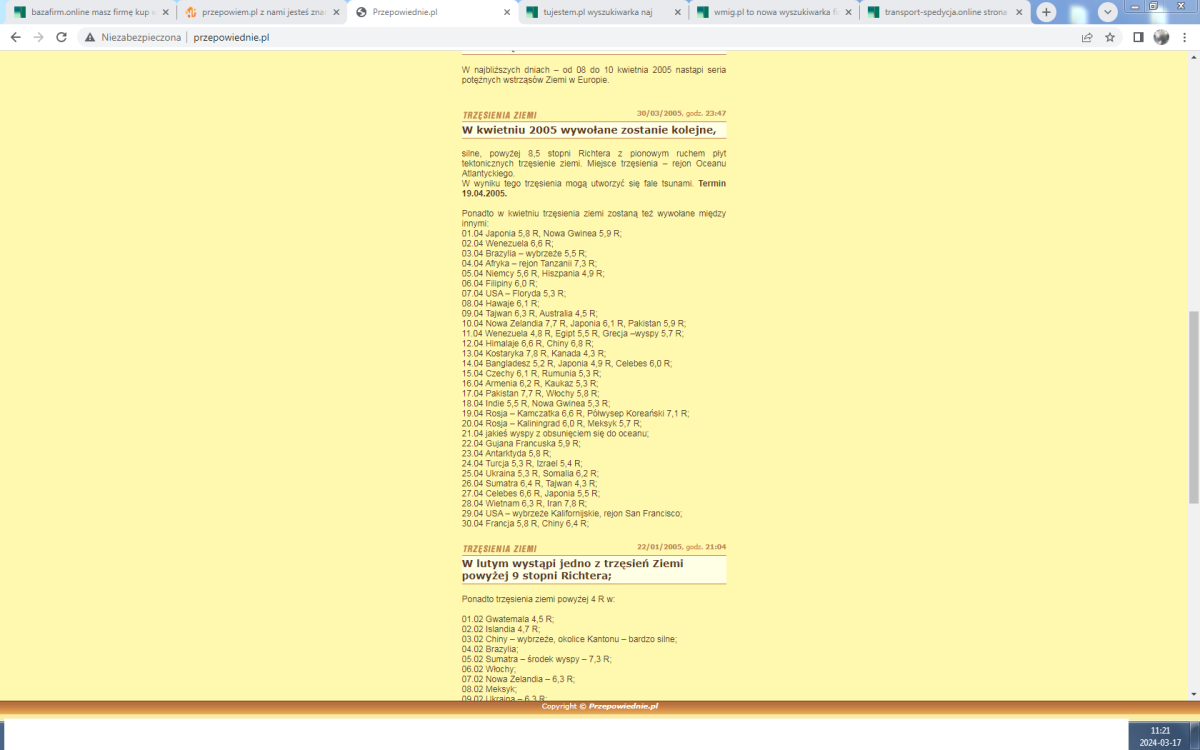
Task: Share this page via the share icon
Action: click(1087, 37)
